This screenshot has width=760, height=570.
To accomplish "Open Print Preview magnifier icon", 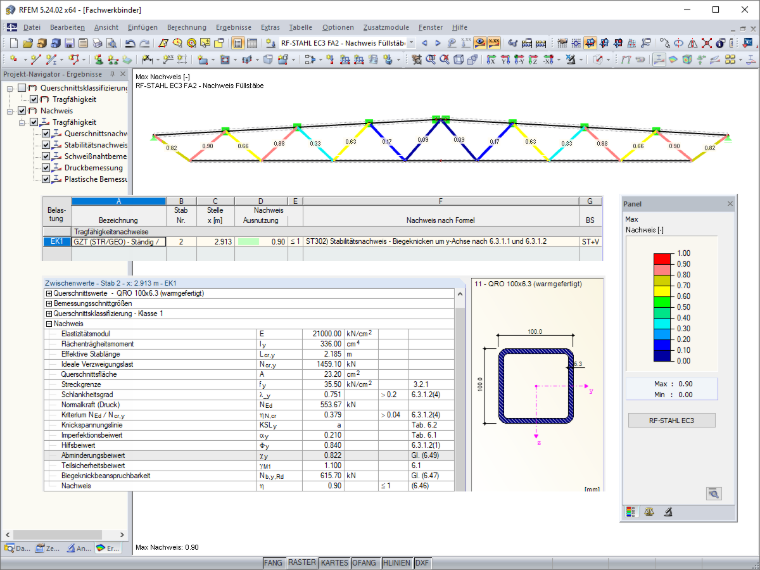I will (111, 44).
